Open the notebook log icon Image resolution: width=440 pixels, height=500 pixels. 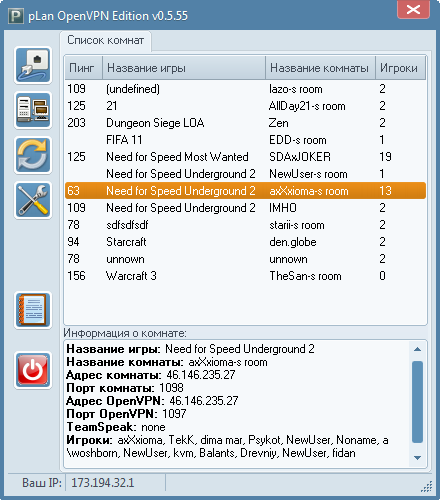click(33, 310)
